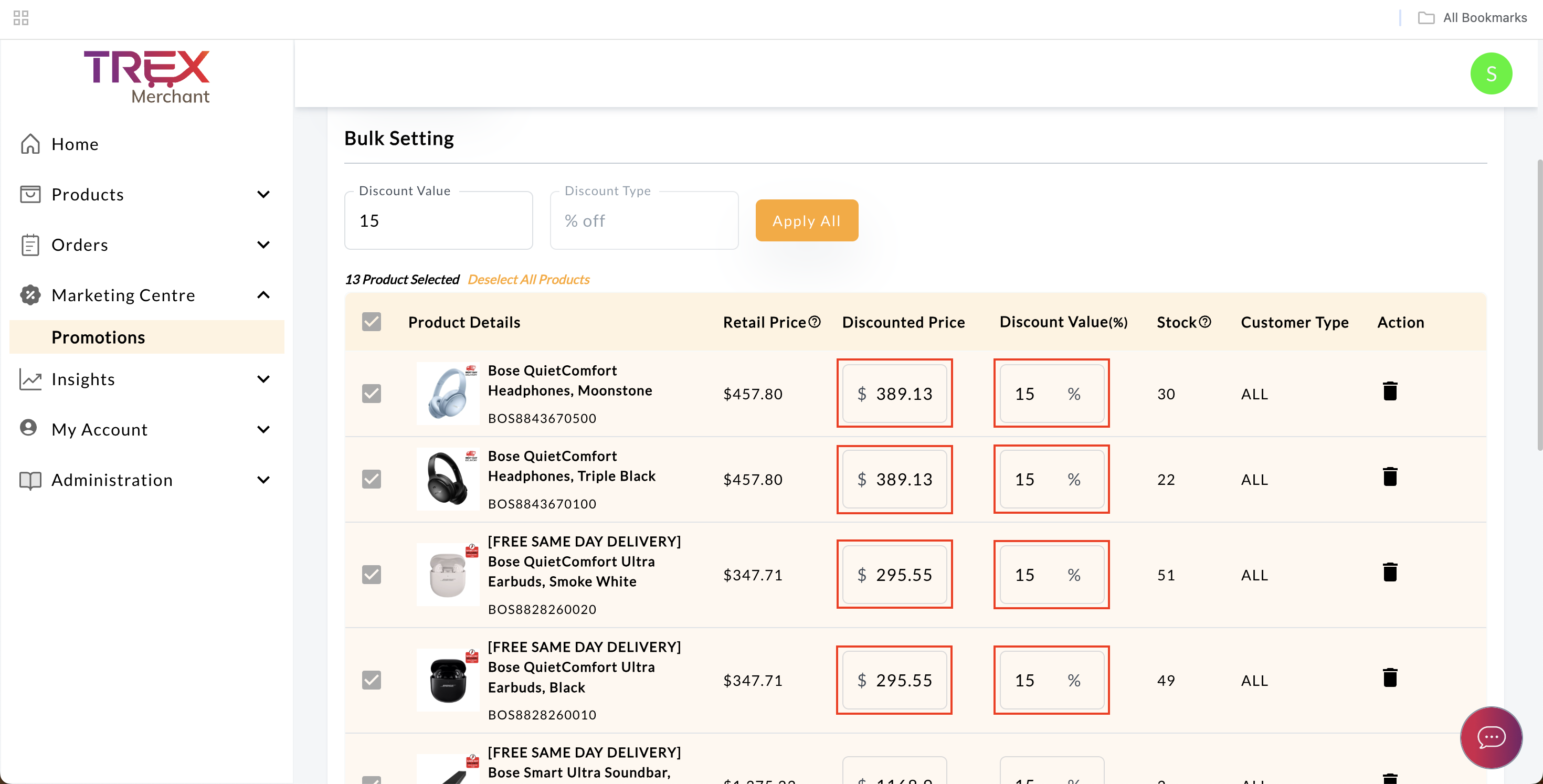This screenshot has width=1543, height=784.
Task: Delete the Moonstone Headphones row
Action: (1390, 391)
